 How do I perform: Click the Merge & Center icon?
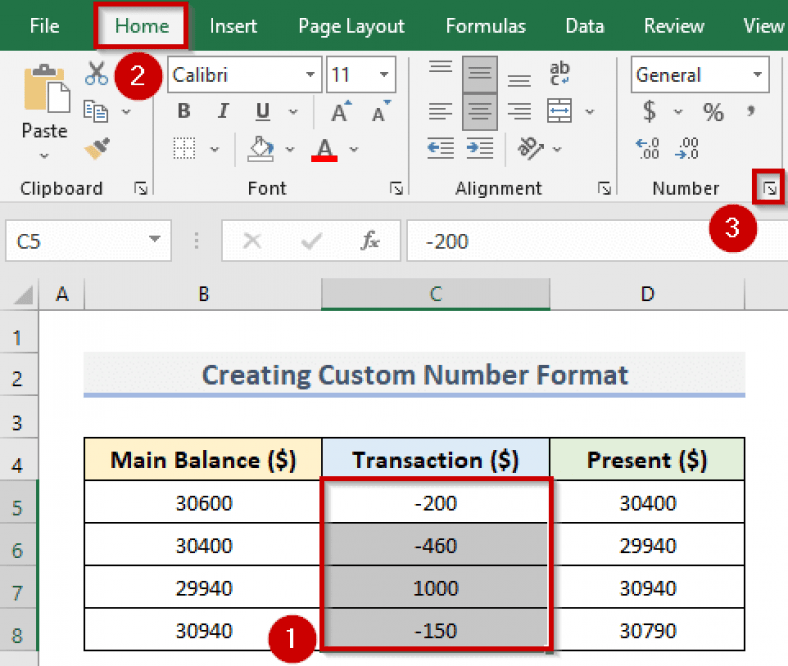tap(559, 111)
